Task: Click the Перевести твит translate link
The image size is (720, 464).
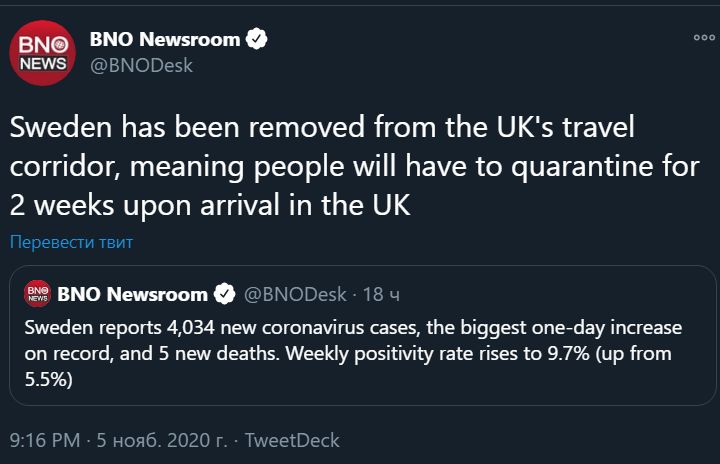Action: (71, 242)
